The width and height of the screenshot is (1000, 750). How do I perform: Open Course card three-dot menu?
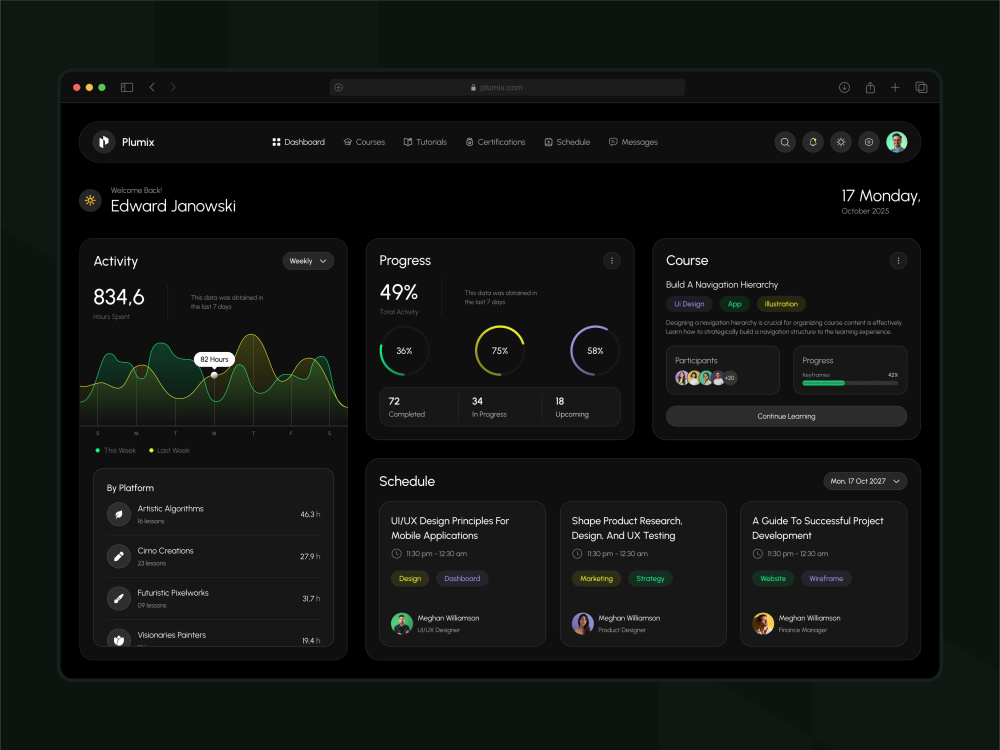click(898, 260)
